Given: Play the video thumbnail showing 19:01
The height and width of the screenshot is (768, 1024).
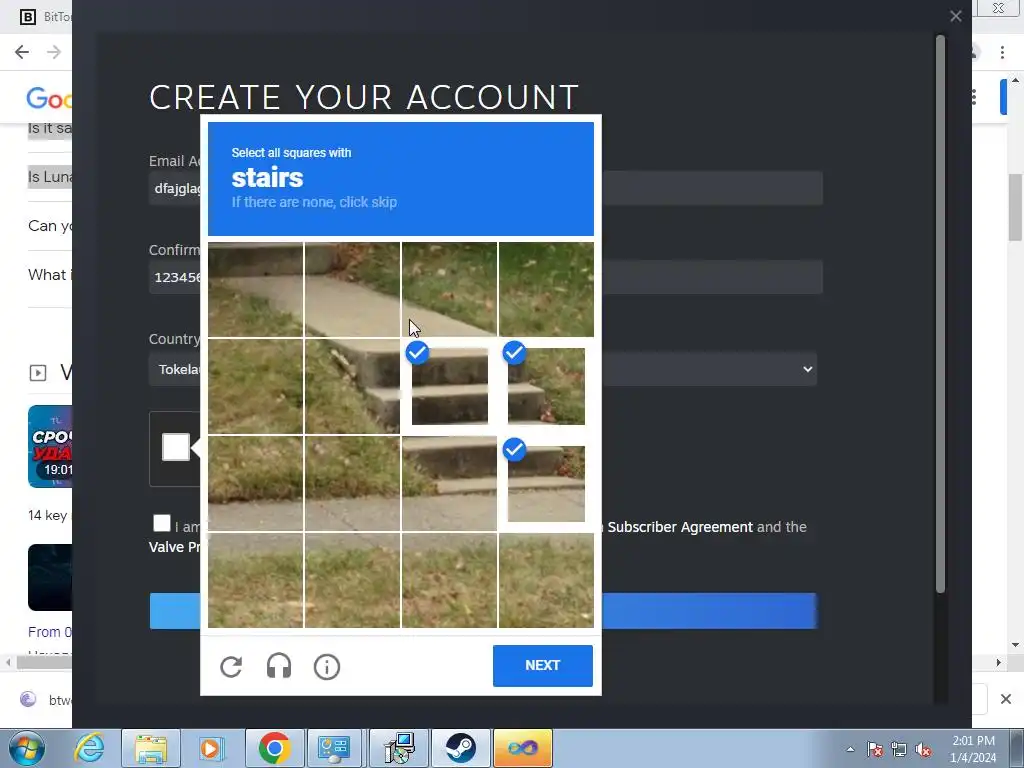Looking at the screenshot, I should 50,447.
